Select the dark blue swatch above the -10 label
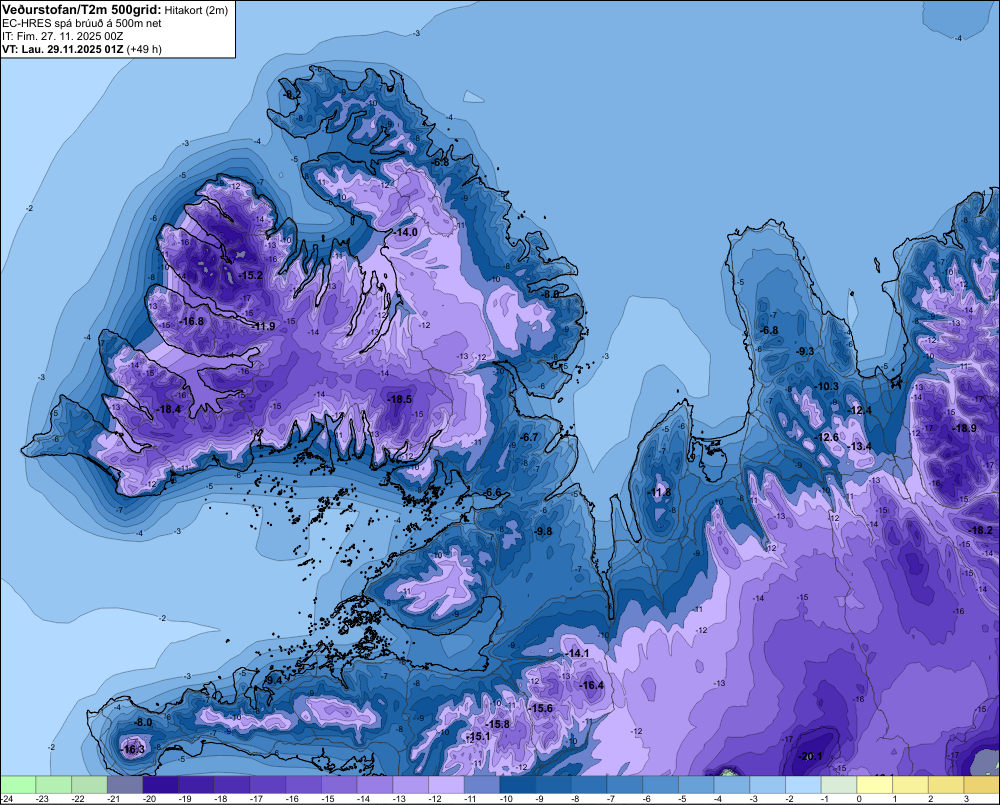1000x805 pixels. pyautogui.click(x=518, y=784)
